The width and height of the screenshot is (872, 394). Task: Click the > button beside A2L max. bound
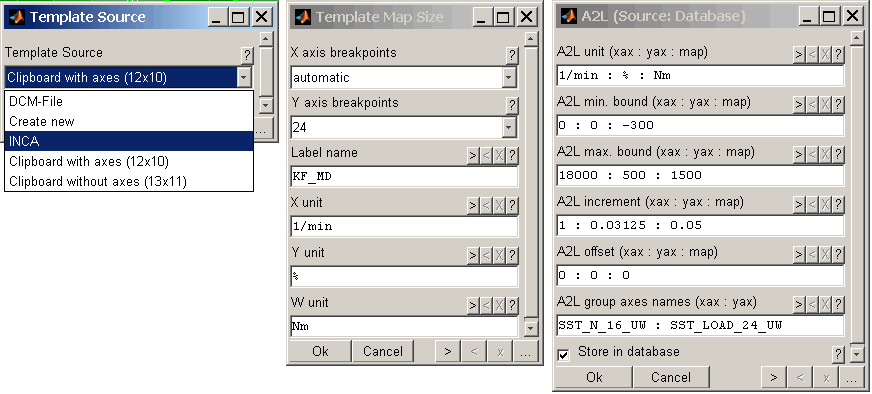pyautogui.click(x=799, y=155)
